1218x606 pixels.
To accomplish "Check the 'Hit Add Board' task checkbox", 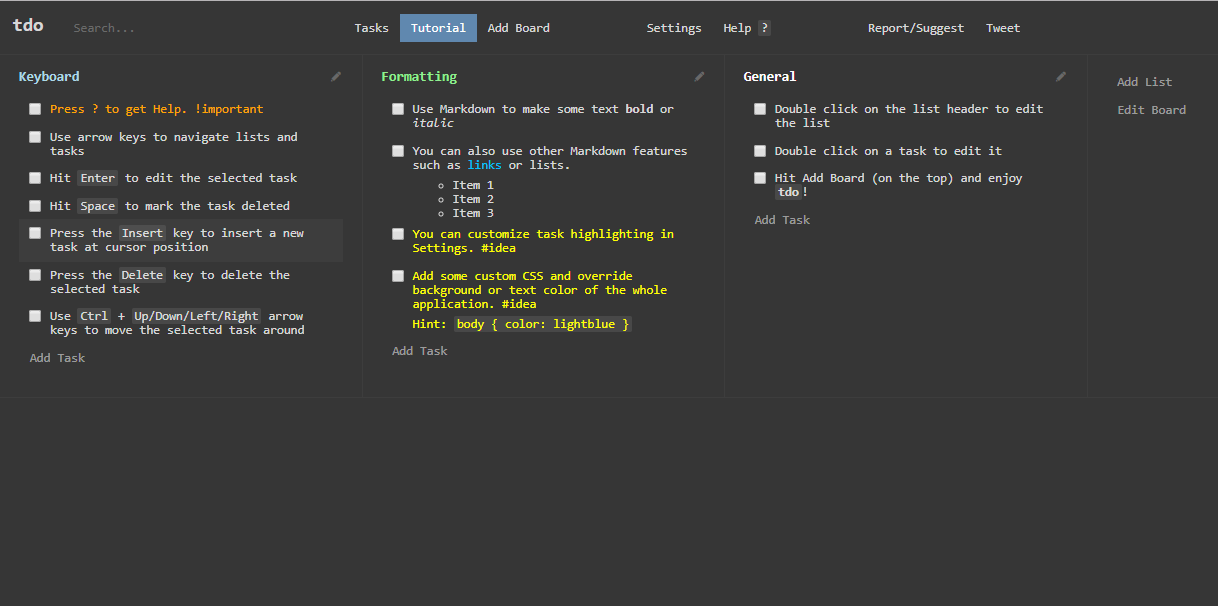I will (760, 178).
